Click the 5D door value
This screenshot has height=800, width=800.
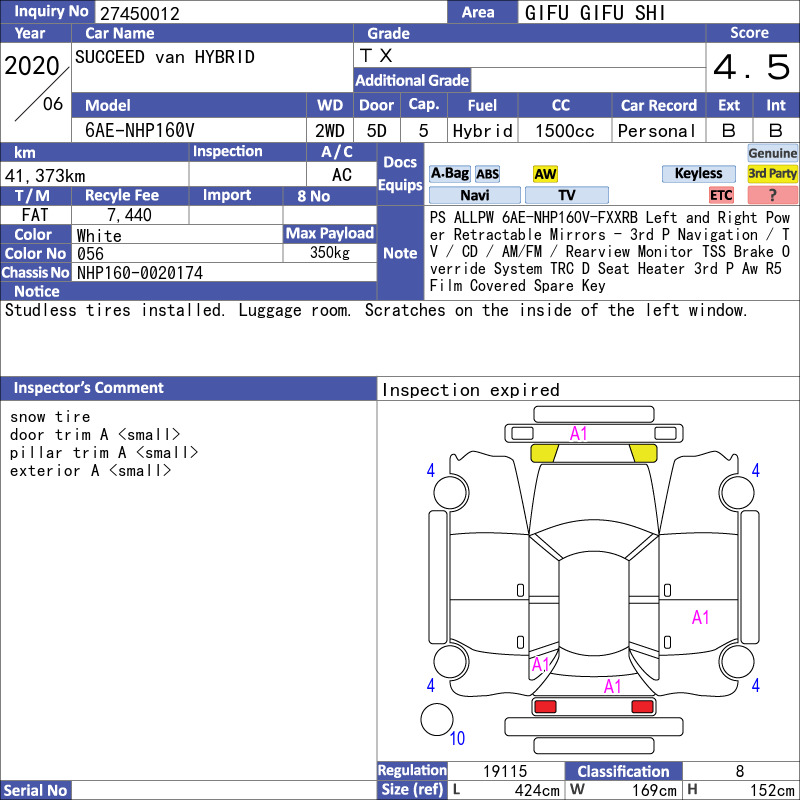coord(377,131)
